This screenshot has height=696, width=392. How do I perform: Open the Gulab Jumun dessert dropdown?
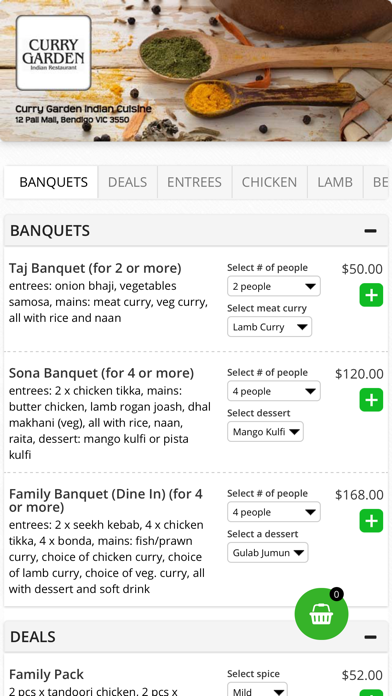click(x=268, y=553)
